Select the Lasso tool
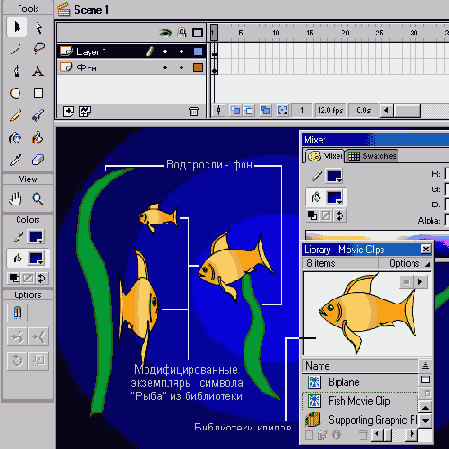 tap(39, 49)
